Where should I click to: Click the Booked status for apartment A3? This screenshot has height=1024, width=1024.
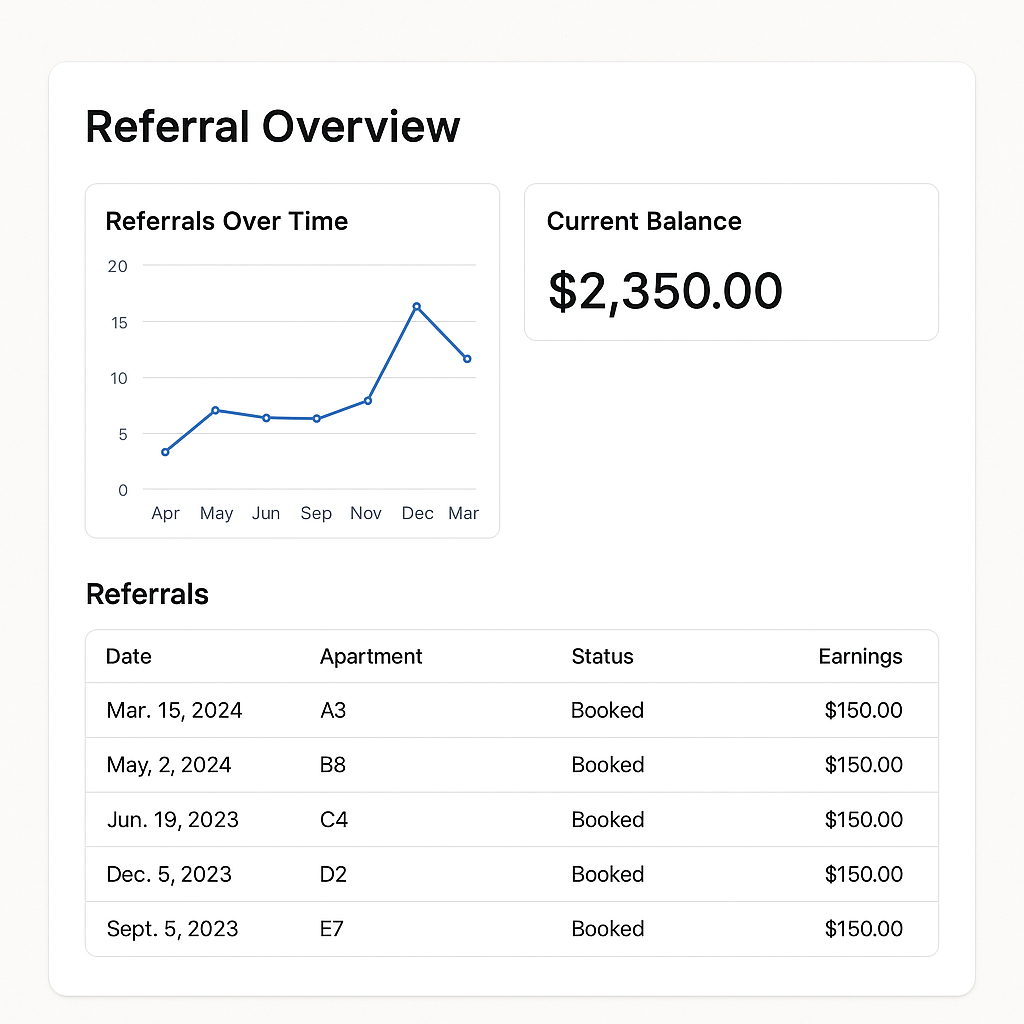[607, 711]
